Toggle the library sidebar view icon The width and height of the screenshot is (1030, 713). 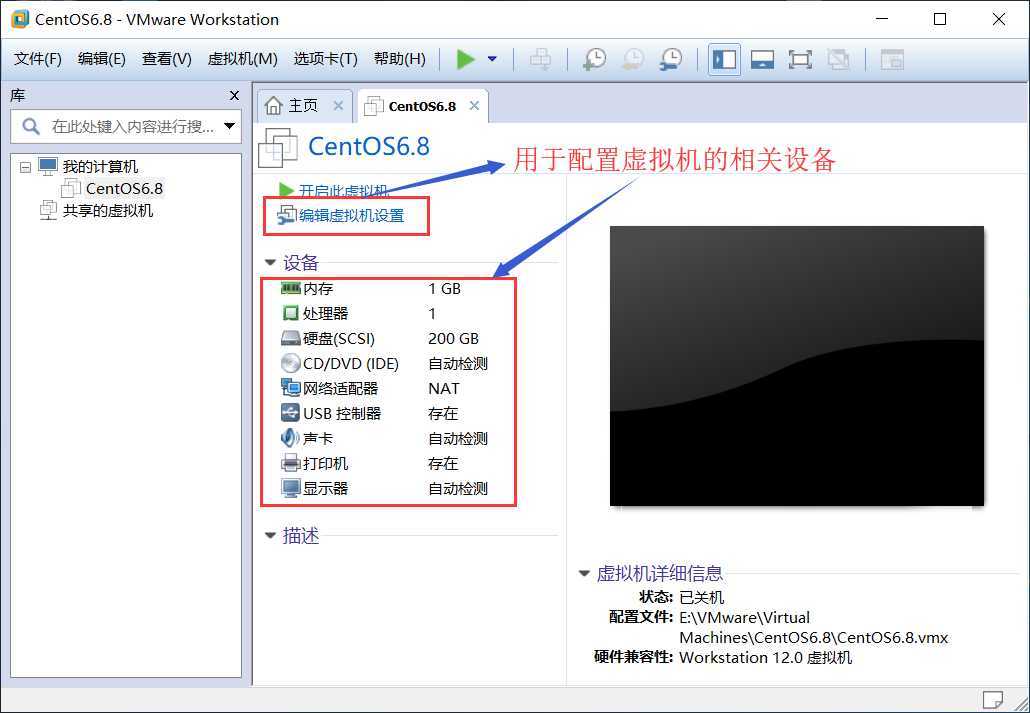725,59
